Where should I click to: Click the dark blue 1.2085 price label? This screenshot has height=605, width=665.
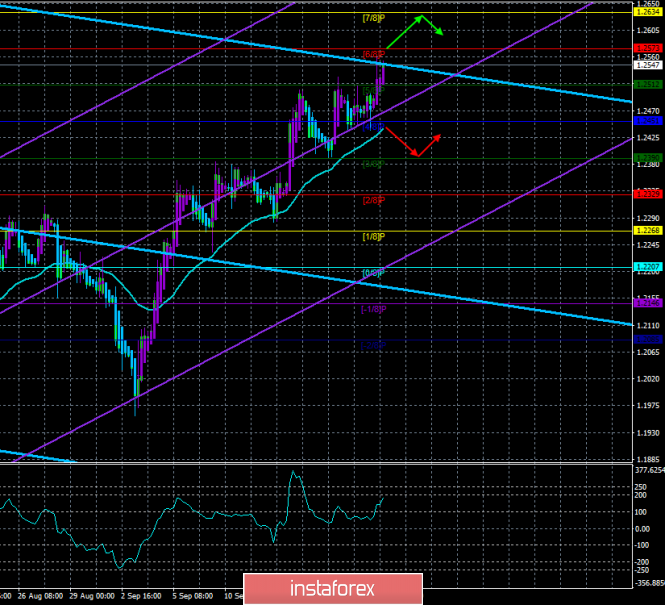[x=647, y=340]
